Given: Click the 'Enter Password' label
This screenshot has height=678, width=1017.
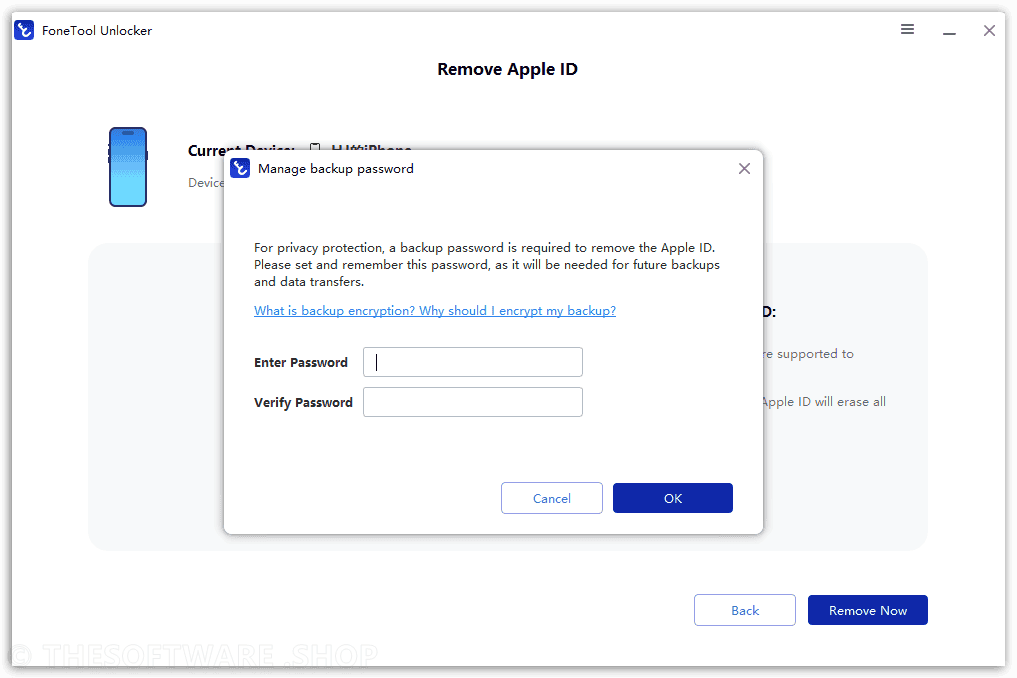Looking at the screenshot, I should pyautogui.click(x=301, y=363).
